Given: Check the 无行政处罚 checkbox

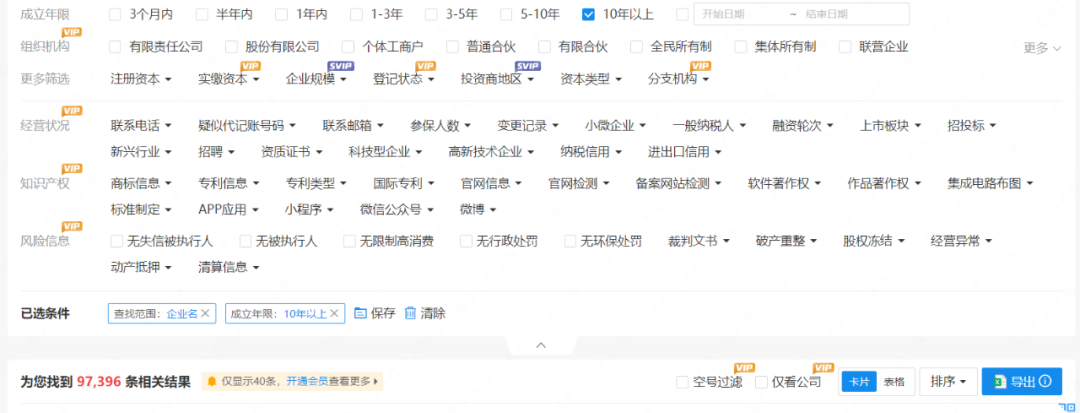Looking at the screenshot, I should (x=466, y=241).
